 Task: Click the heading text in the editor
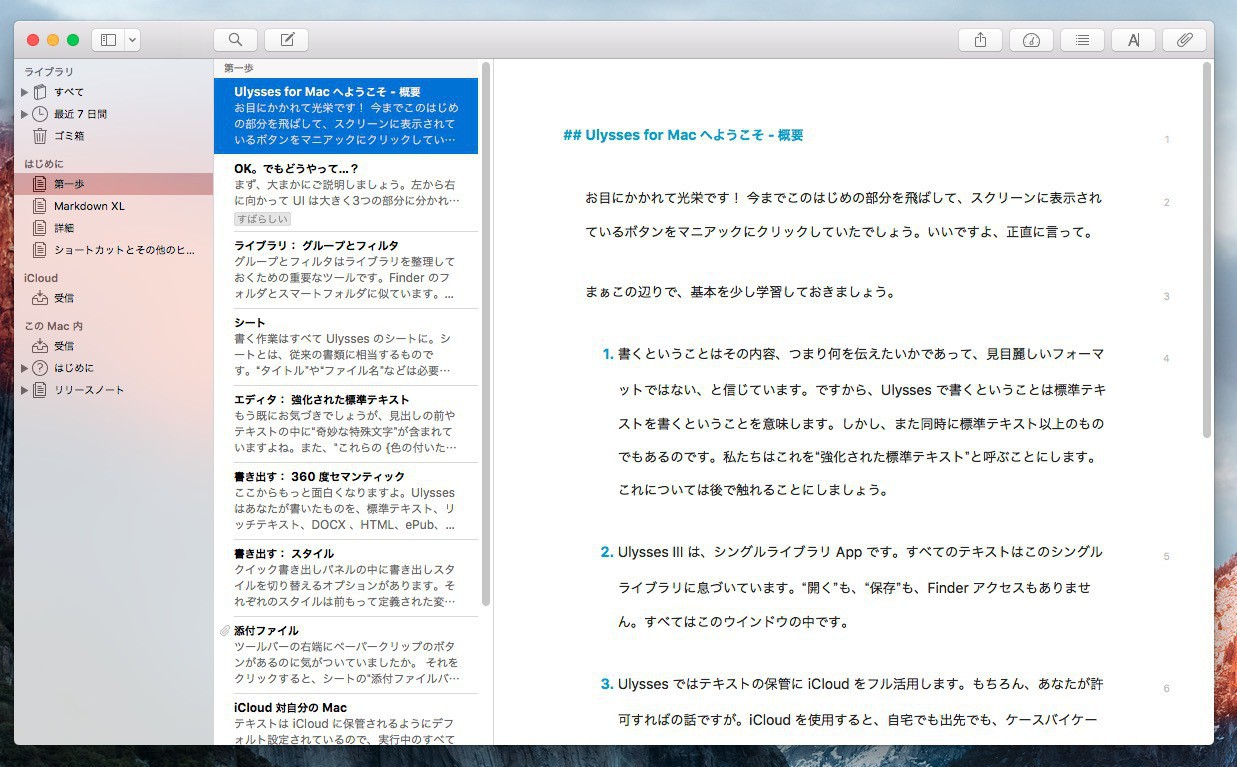pos(683,135)
